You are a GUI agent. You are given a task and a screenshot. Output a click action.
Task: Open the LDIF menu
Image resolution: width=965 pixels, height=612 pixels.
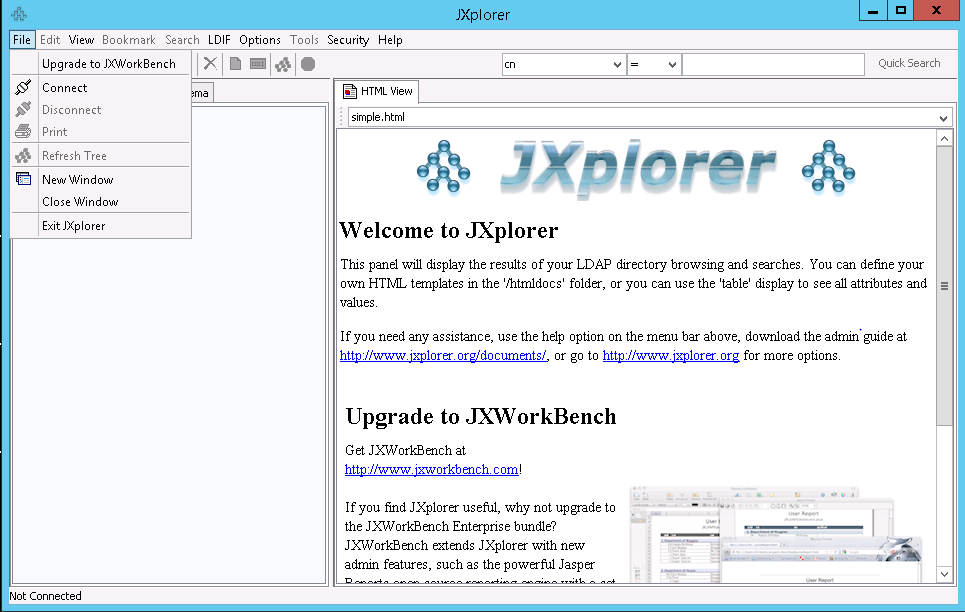point(219,39)
